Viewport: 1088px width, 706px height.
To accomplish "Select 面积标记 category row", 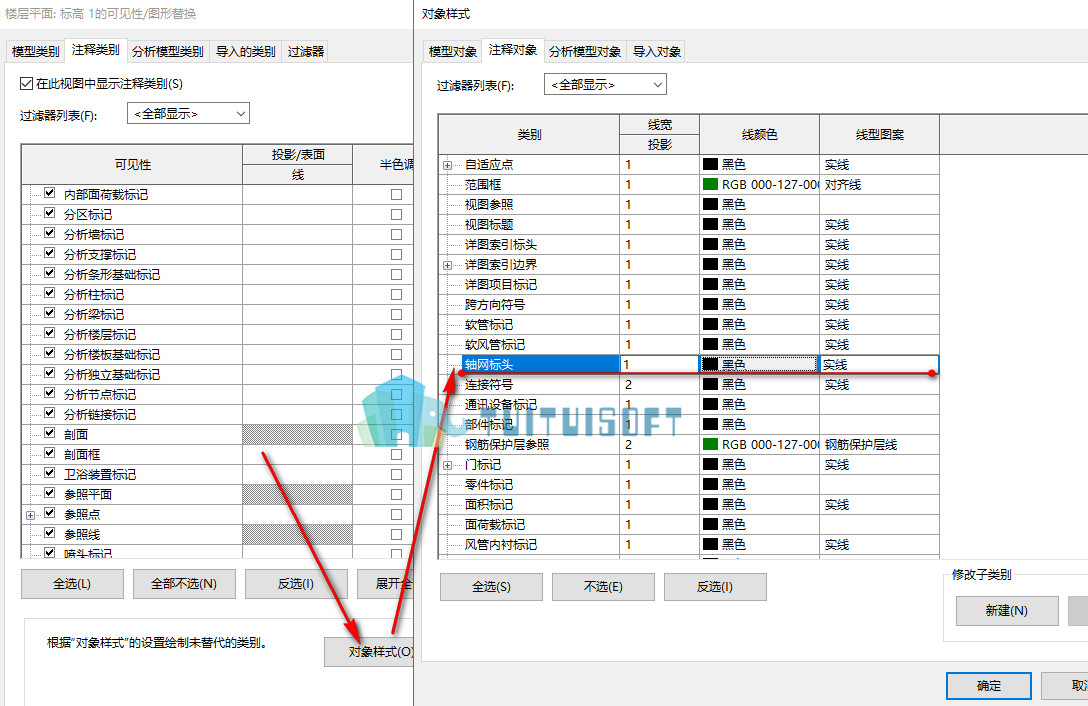I will click(x=489, y=505).
